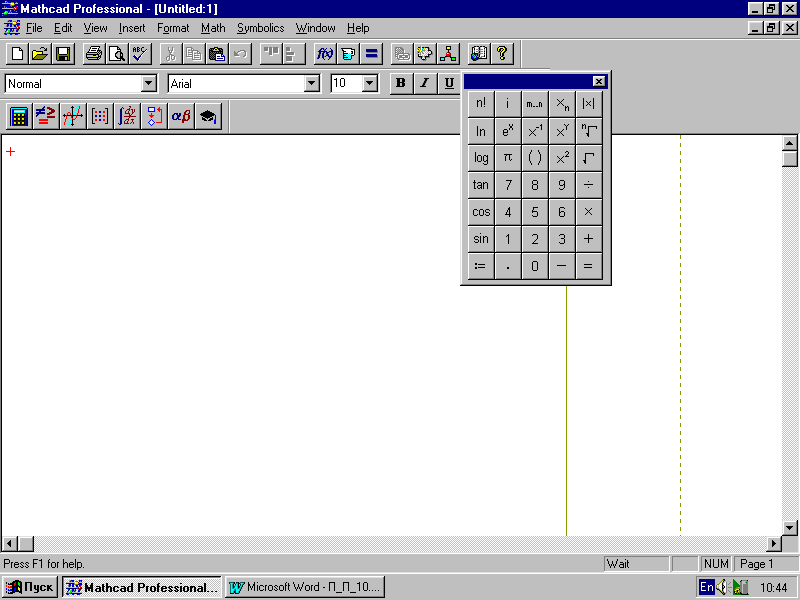Open Calculus palette icon
The height and width of the screenshot is (600, 800).
[x=127, y=116]
